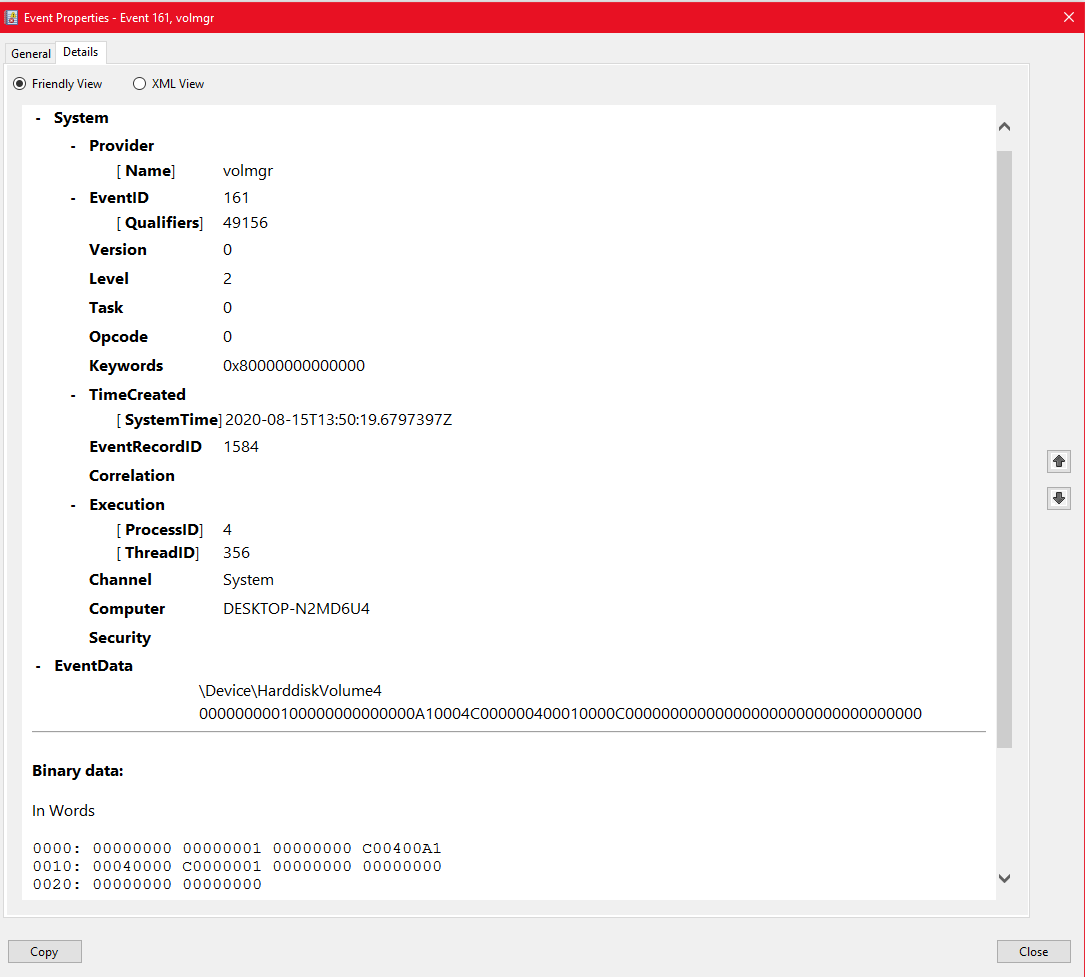Collapse the EventID node
Screen dimensions: 1085x977
coord(73,198)
